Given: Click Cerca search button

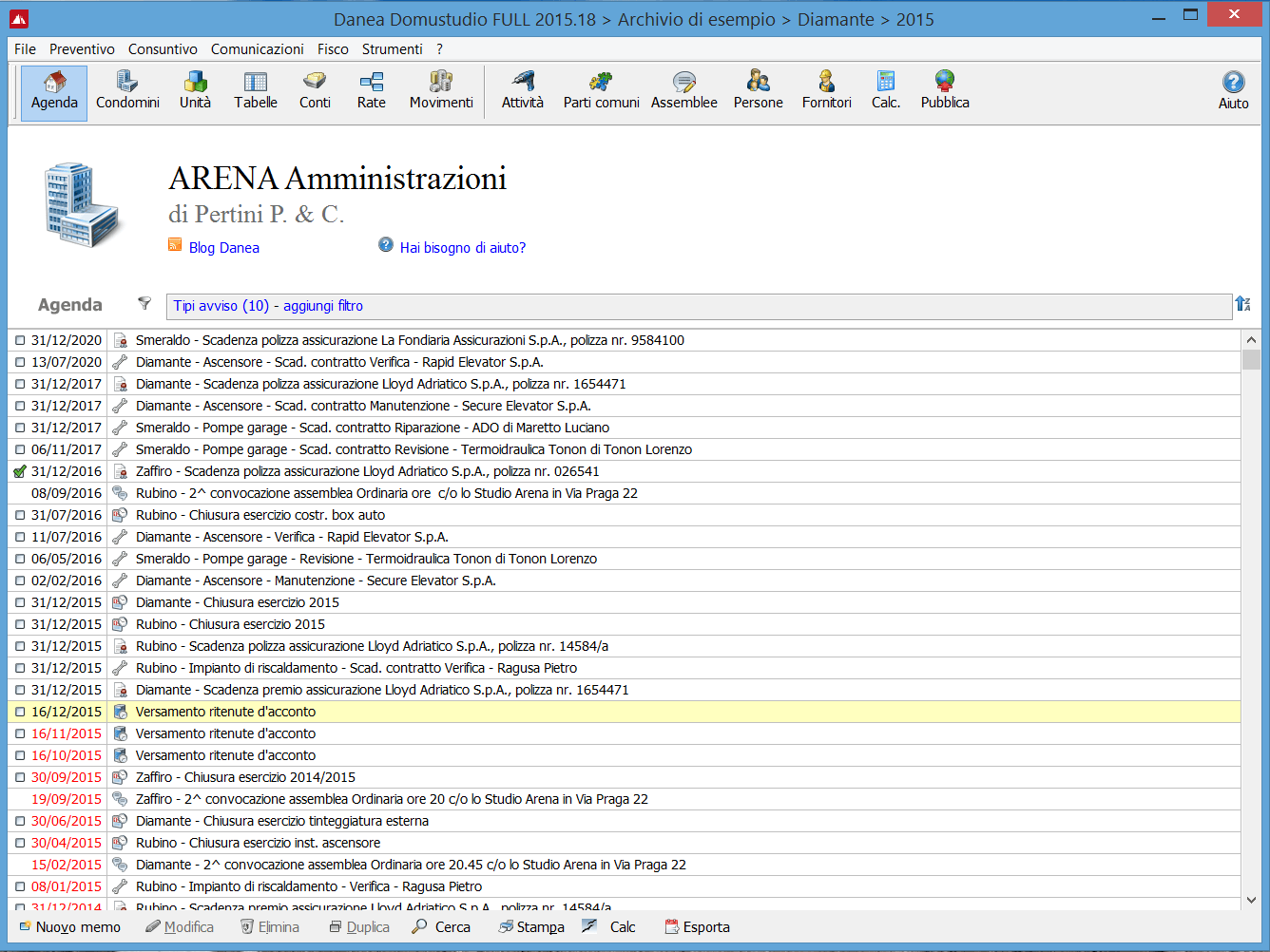Looking at the screenshot, I should 441,927.
